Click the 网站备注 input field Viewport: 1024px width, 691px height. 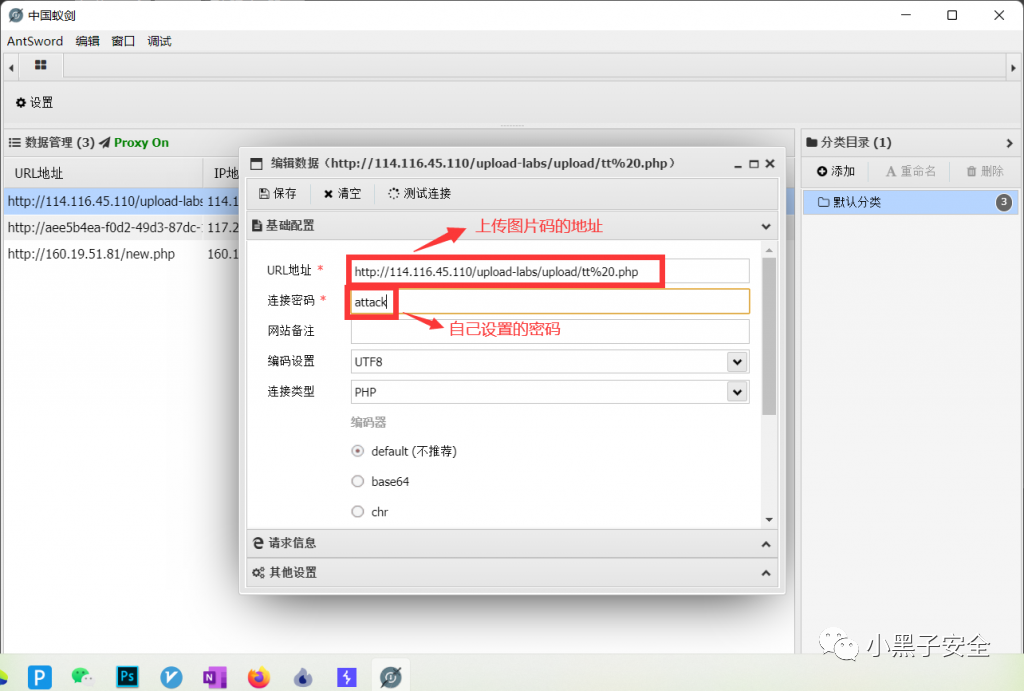point(549,331)
